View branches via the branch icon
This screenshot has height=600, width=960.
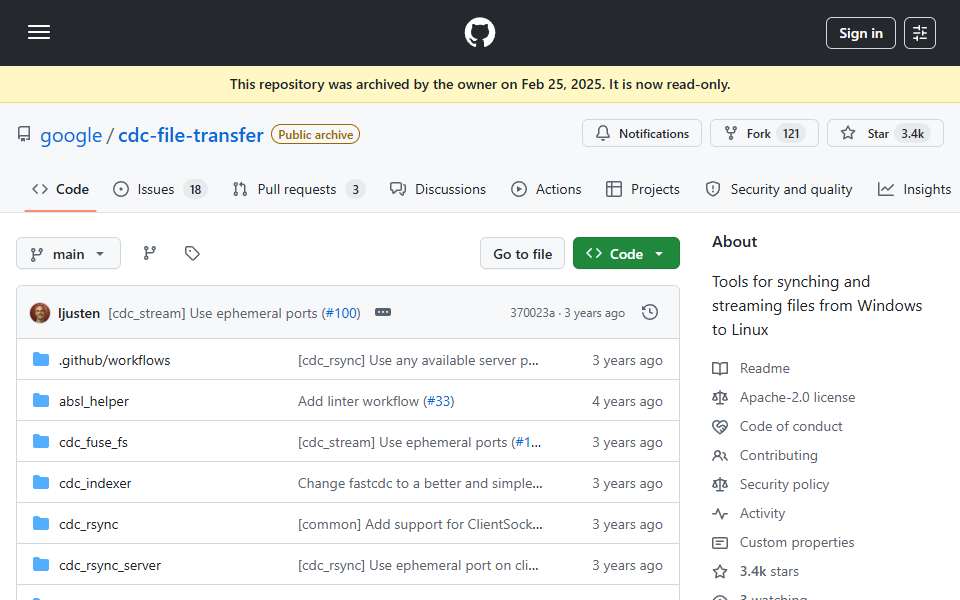click(x=149, y=253)
